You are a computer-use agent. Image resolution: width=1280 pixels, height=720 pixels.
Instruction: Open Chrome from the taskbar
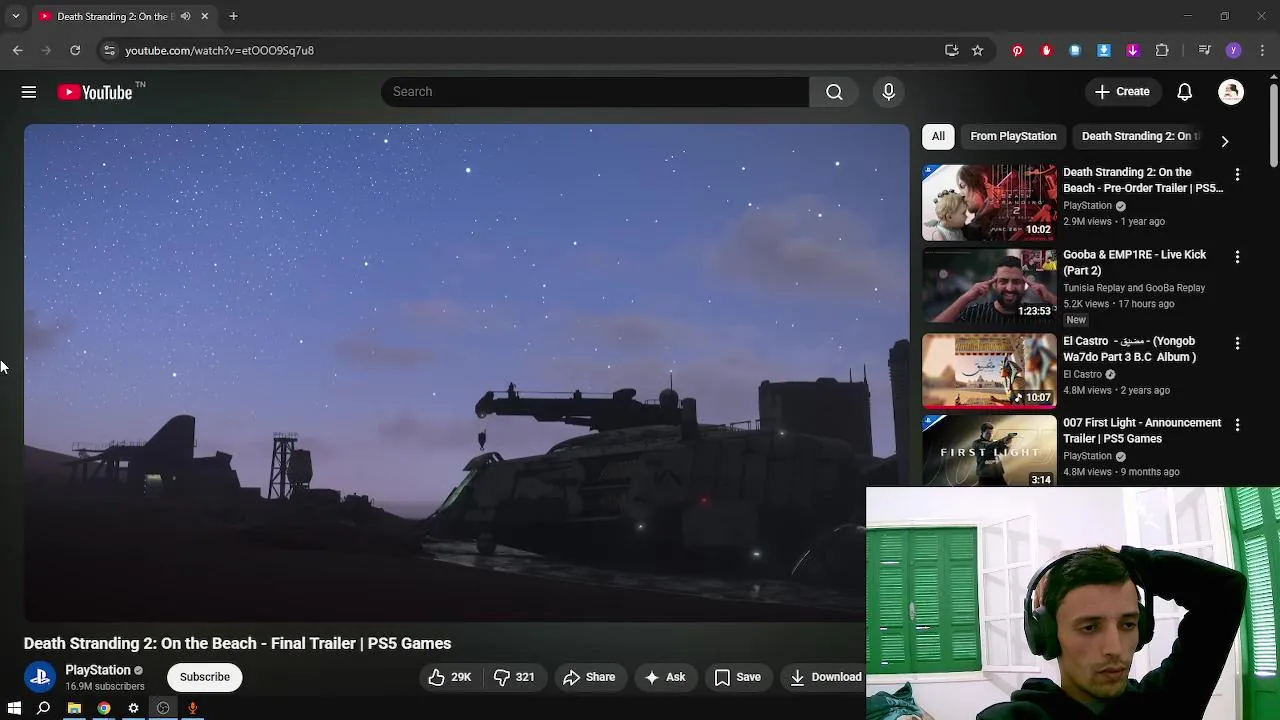point(104,708)
